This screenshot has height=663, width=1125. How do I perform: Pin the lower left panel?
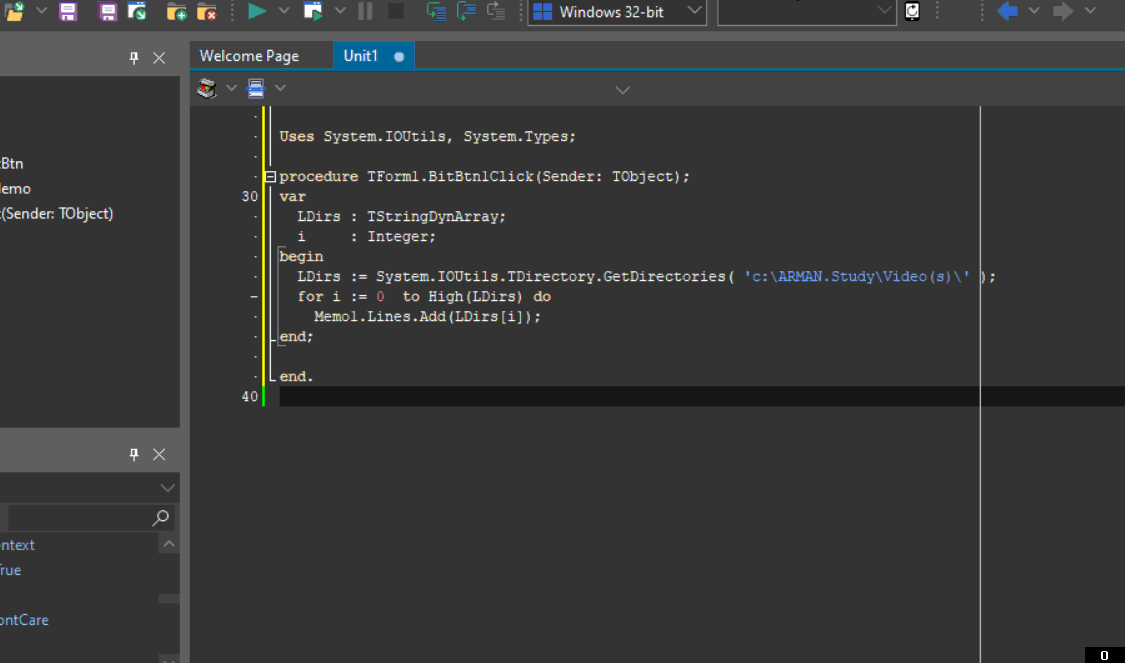click(134, 454)
